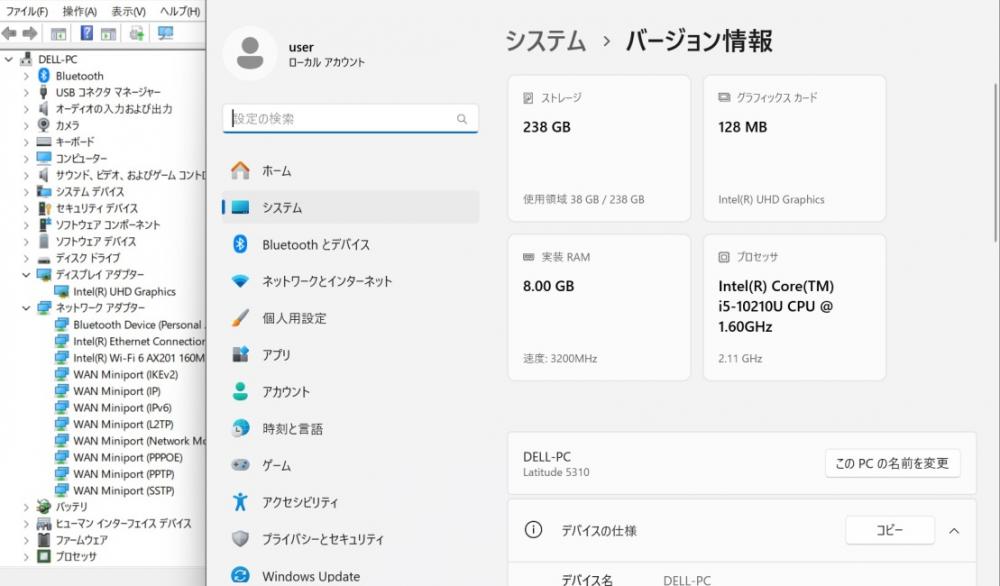Click the バッテリ battery icon in tree
Image resolution: width=1000 pixels, height=586 pixels.
[x=43, y=506]
